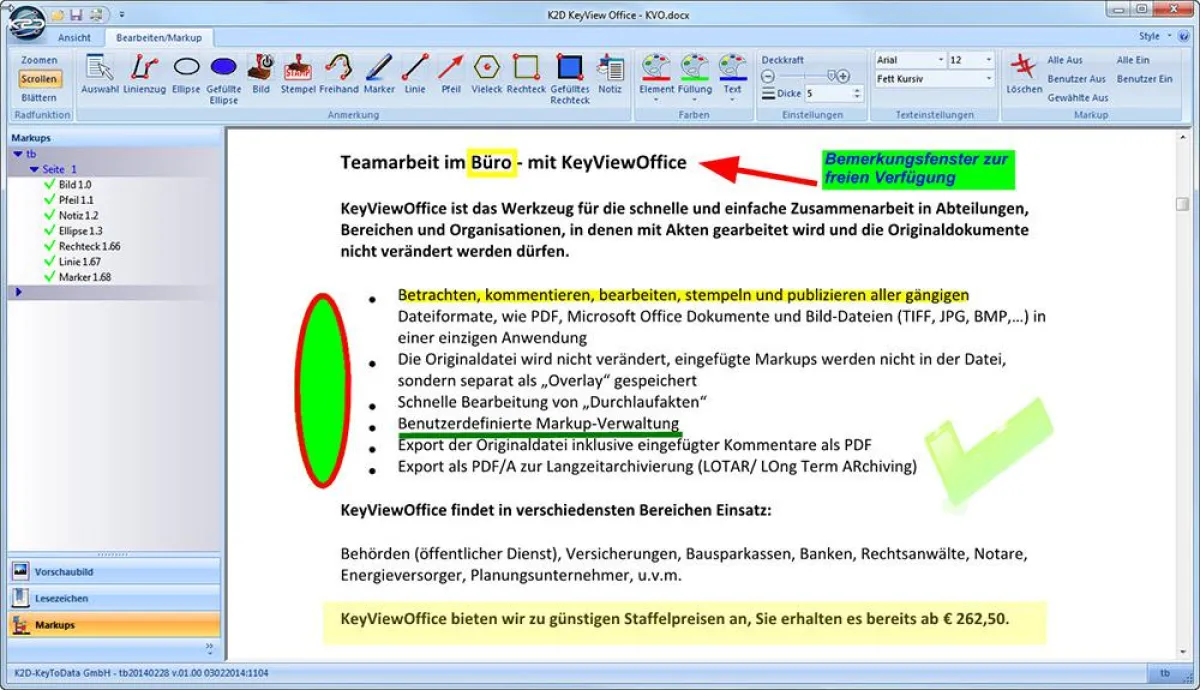The width and height of the screenshot is (1200, 690).
Task: Collapse the Seite 1 tree node
Action: (34, 169)
